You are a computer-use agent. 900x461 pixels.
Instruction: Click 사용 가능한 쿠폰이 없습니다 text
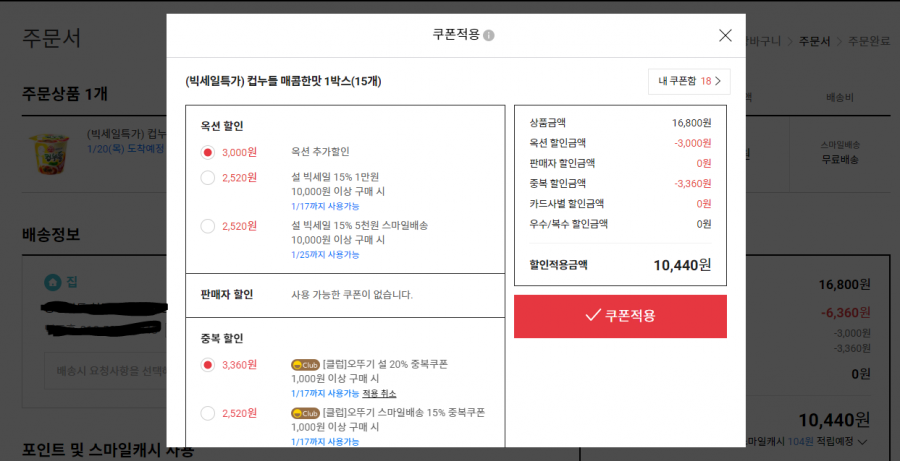[352, 296]
